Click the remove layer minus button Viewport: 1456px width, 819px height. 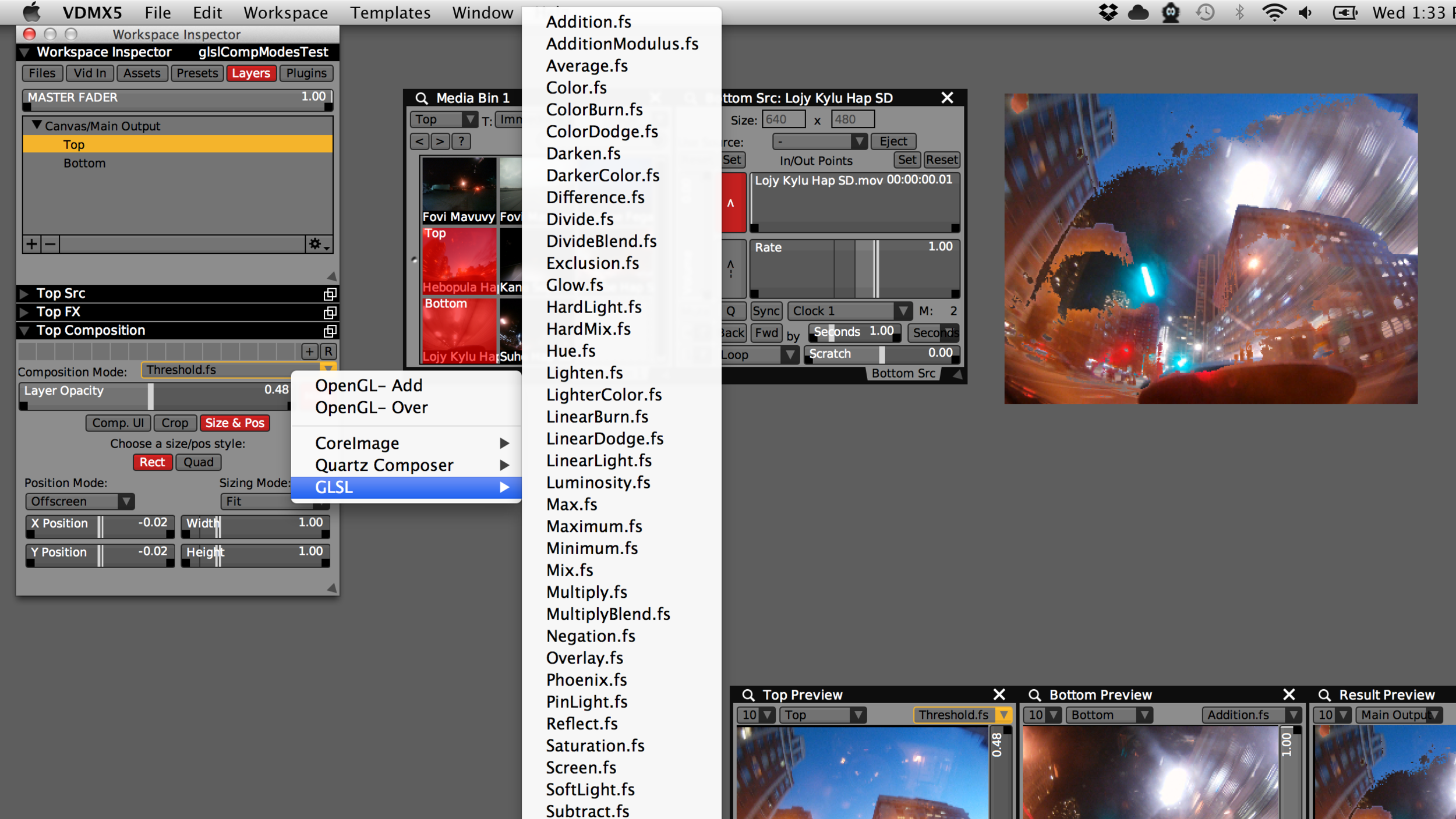pos(51,244)
